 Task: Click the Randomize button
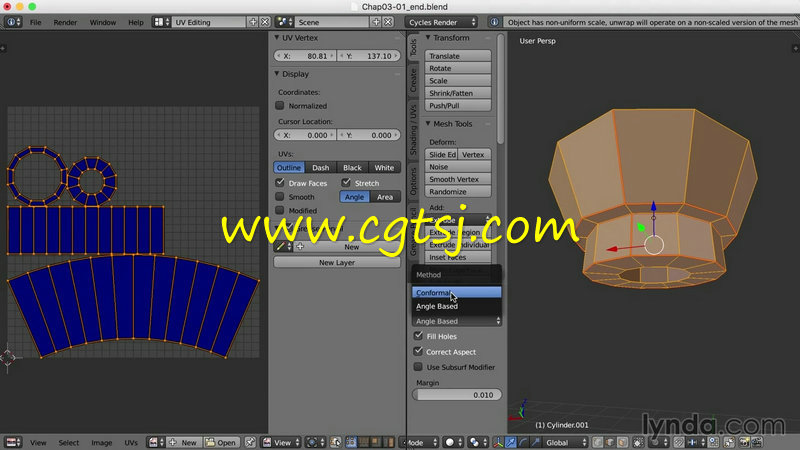pos(458,191)
